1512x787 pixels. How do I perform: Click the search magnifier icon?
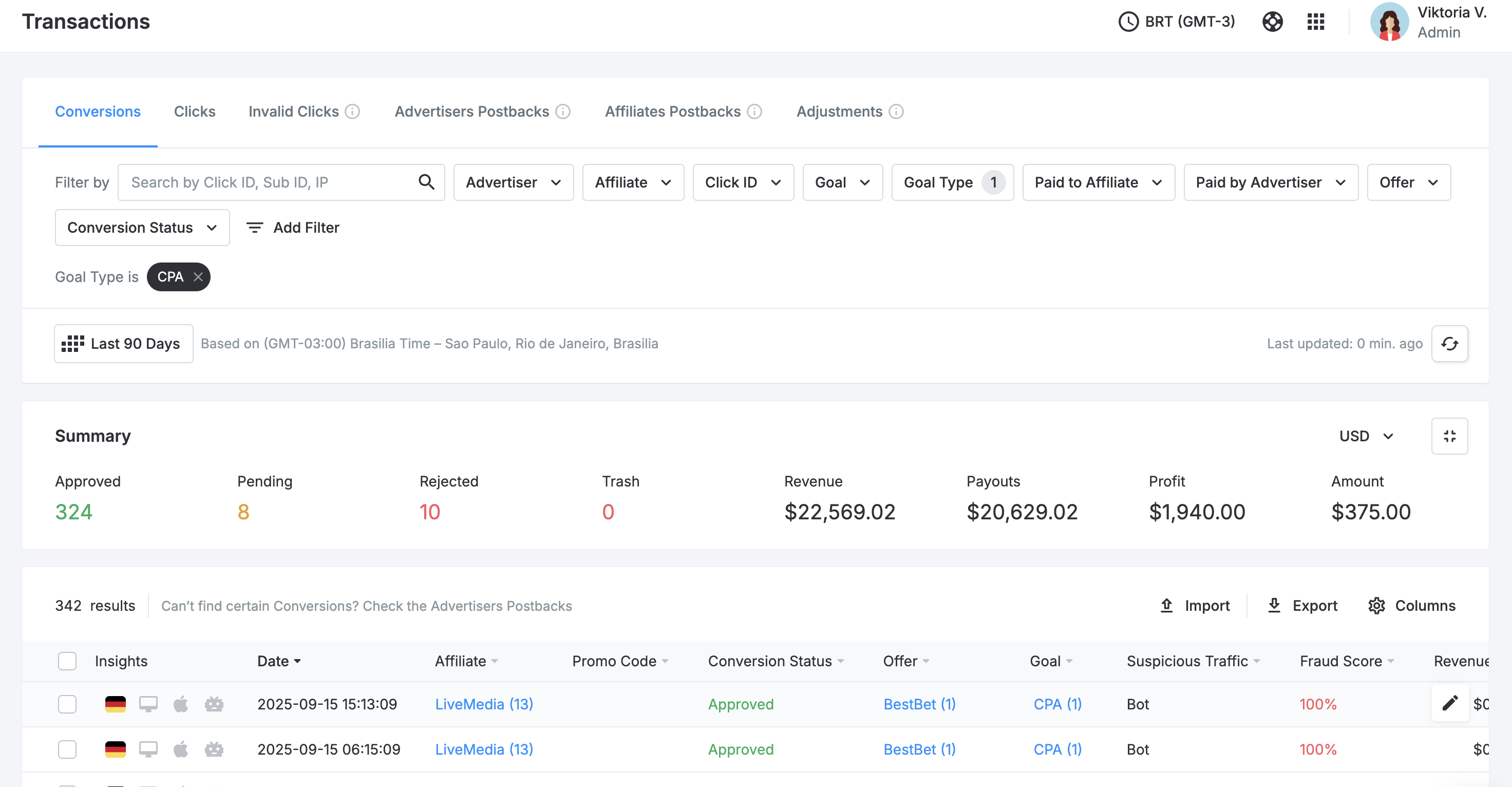pos(427,183)
